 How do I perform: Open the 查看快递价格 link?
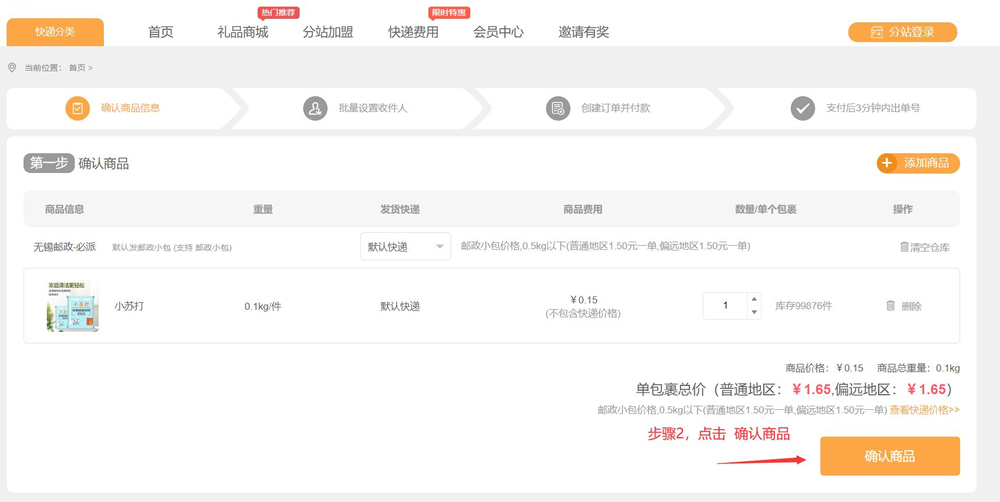pyautogui.click(x=924, y=410)
